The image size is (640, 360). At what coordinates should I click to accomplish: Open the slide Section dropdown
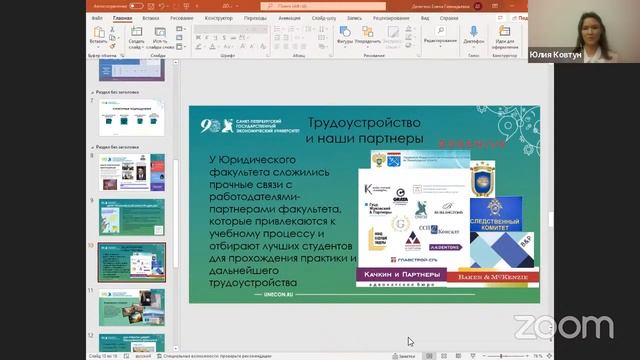coord(181,47)
